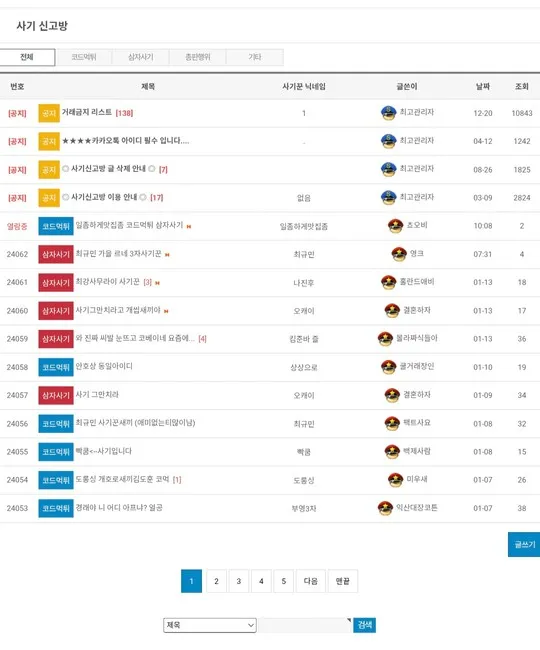Click the blue 코드먹튀 badge on post 24053

click(x=56, y=508)
